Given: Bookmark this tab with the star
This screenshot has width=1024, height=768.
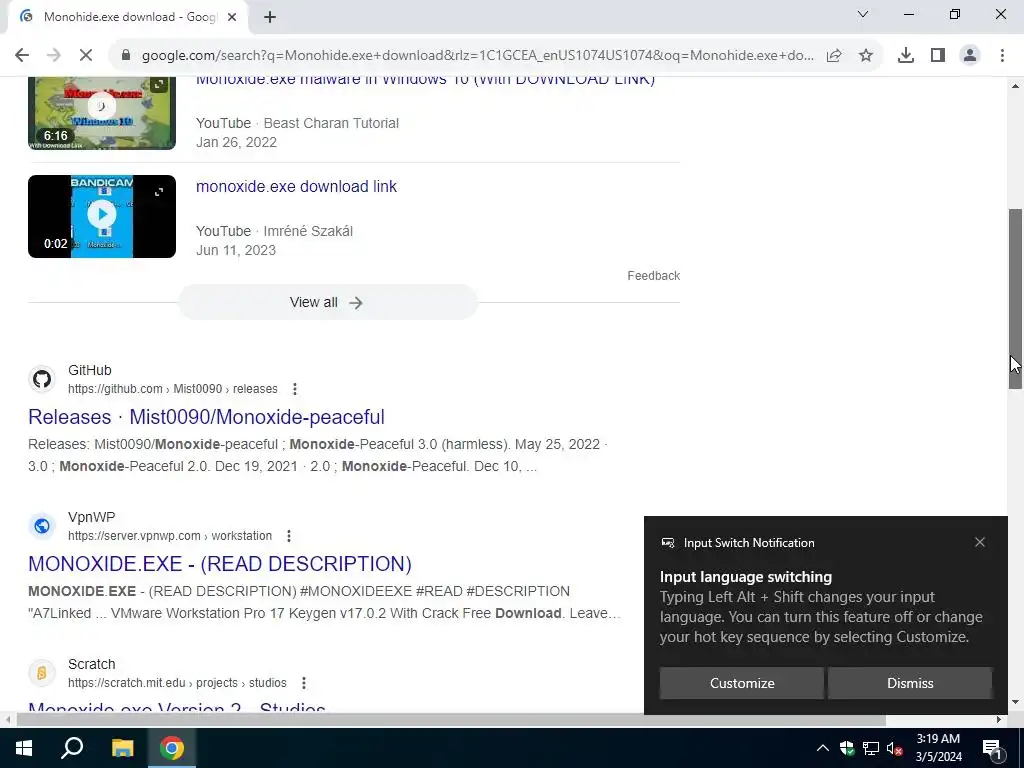Looking at the screenshot, I should 866,56.
